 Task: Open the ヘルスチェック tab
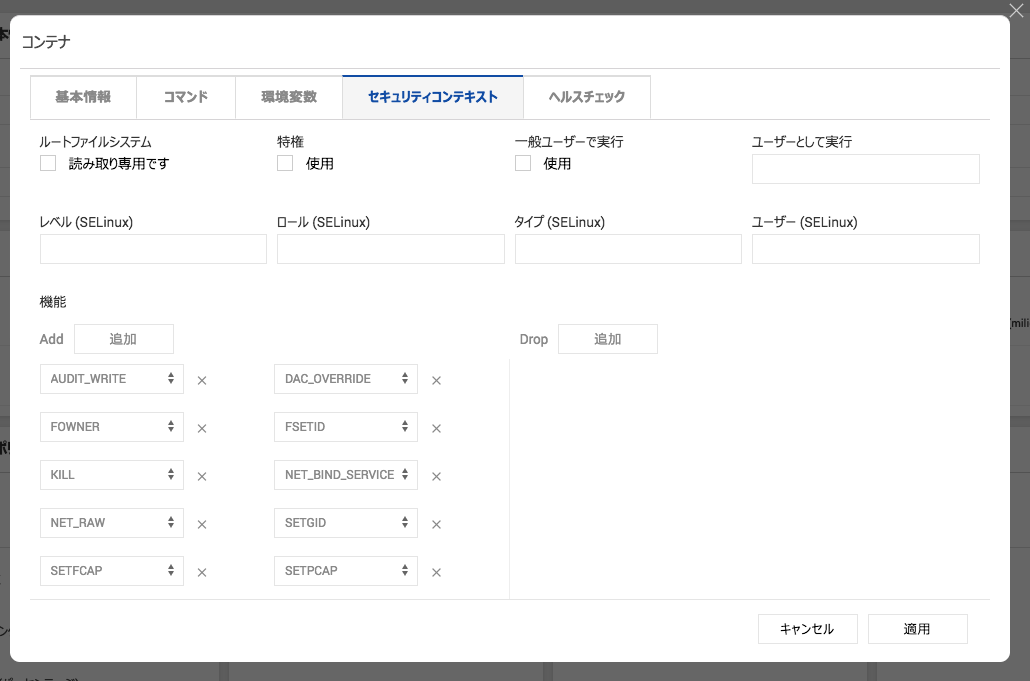[586, 97]
